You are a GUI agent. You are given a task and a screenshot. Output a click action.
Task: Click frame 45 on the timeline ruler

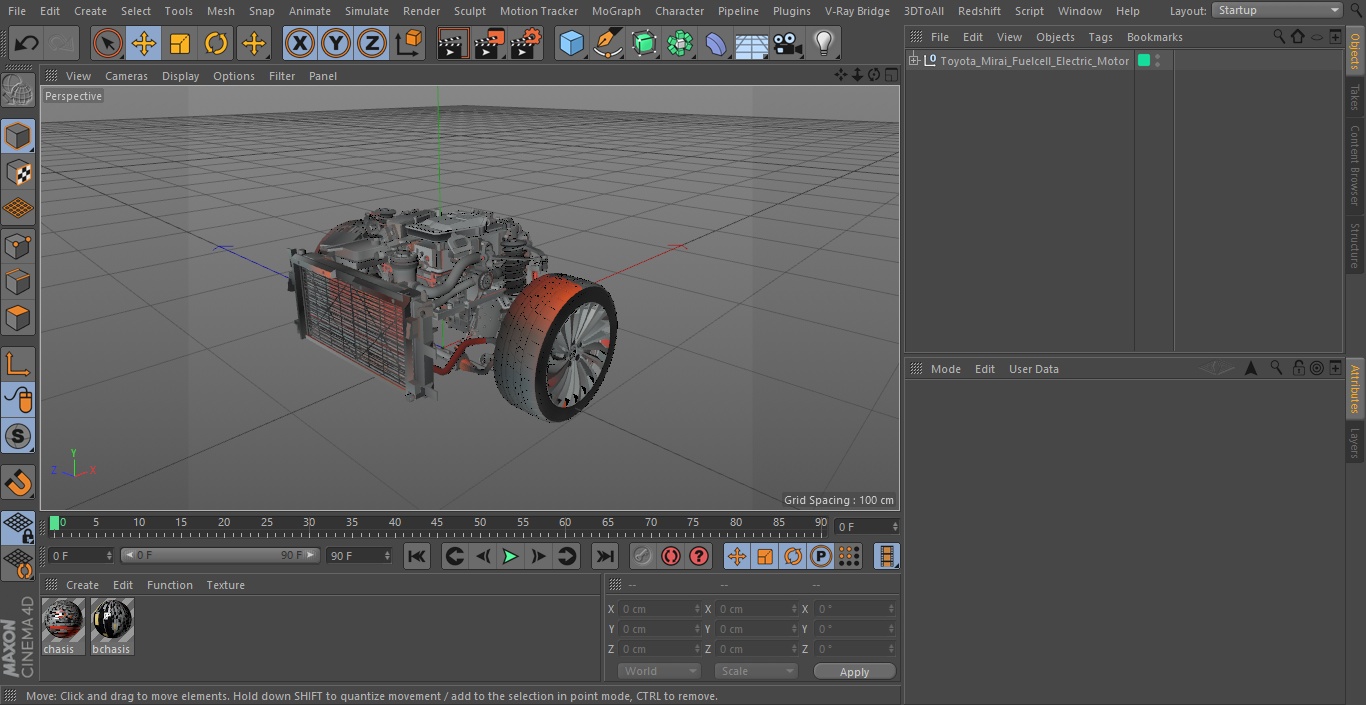[x=437, y=523]
